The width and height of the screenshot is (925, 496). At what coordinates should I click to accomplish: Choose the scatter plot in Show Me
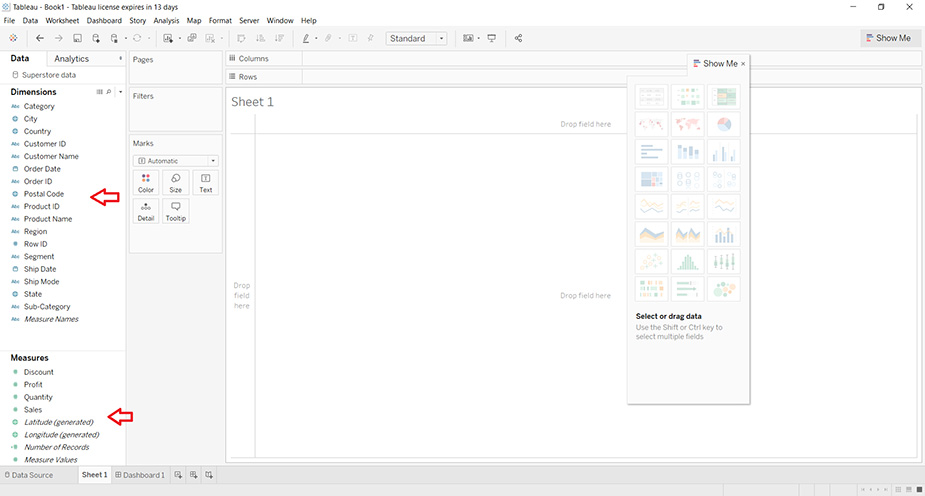pos(651,262)
